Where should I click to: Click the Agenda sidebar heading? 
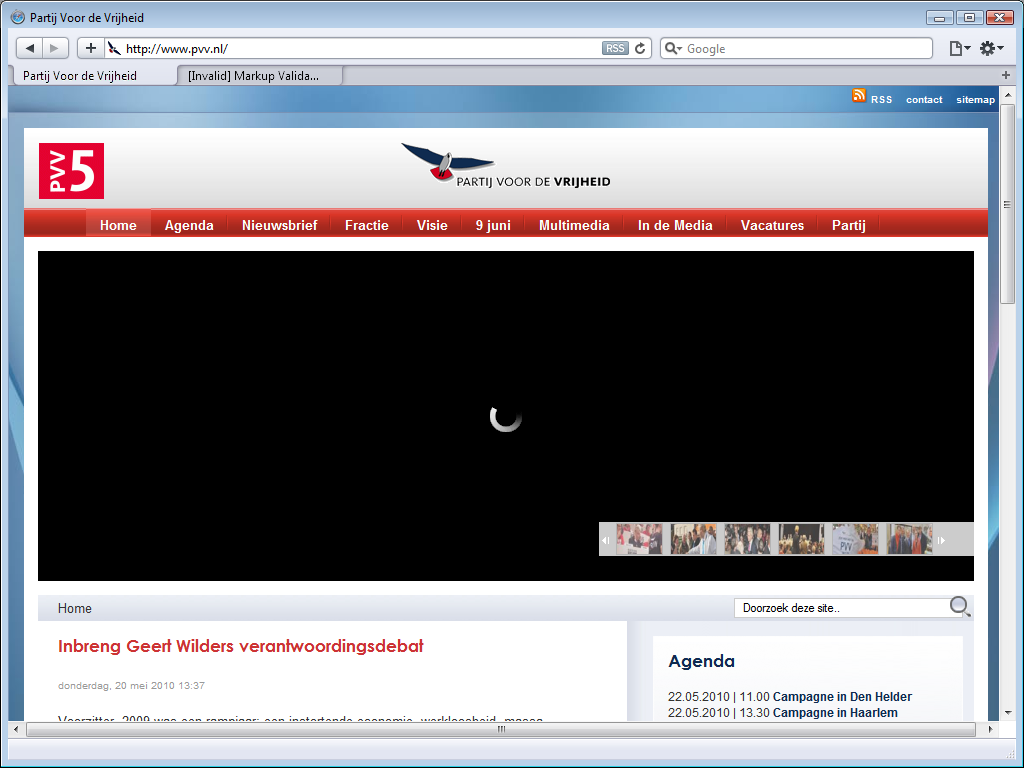click(x=701, y=662)
